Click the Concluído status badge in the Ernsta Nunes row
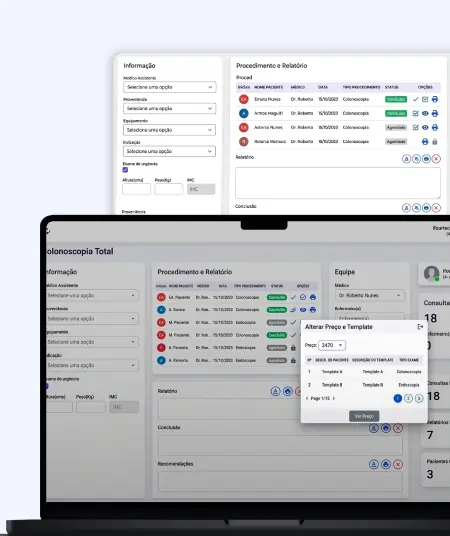Viewport: 450px width, 536px height. [396, 99]
